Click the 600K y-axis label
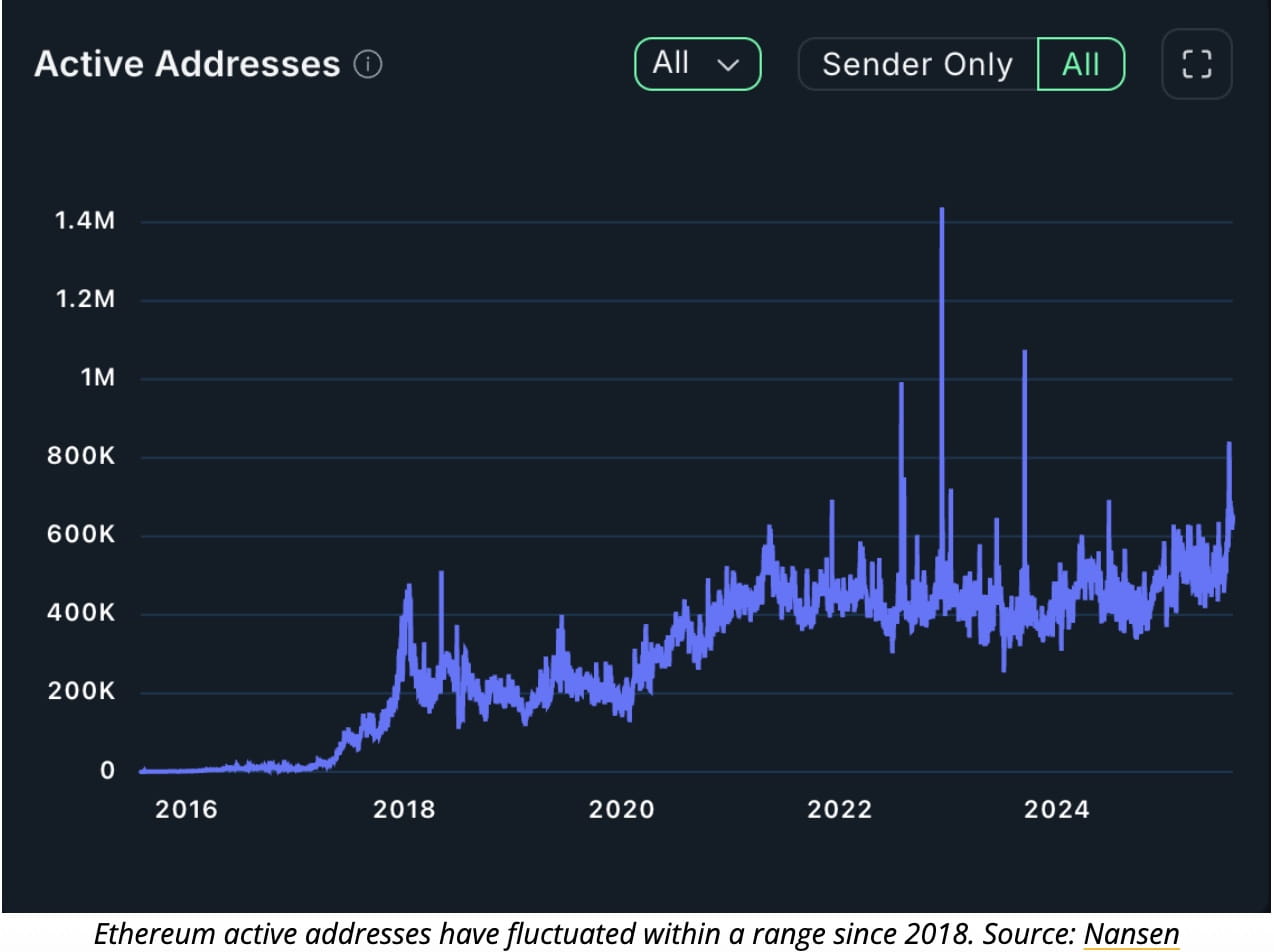This screenshot has width=1274, height=952. pyautogui.click(x=80, y=535)
